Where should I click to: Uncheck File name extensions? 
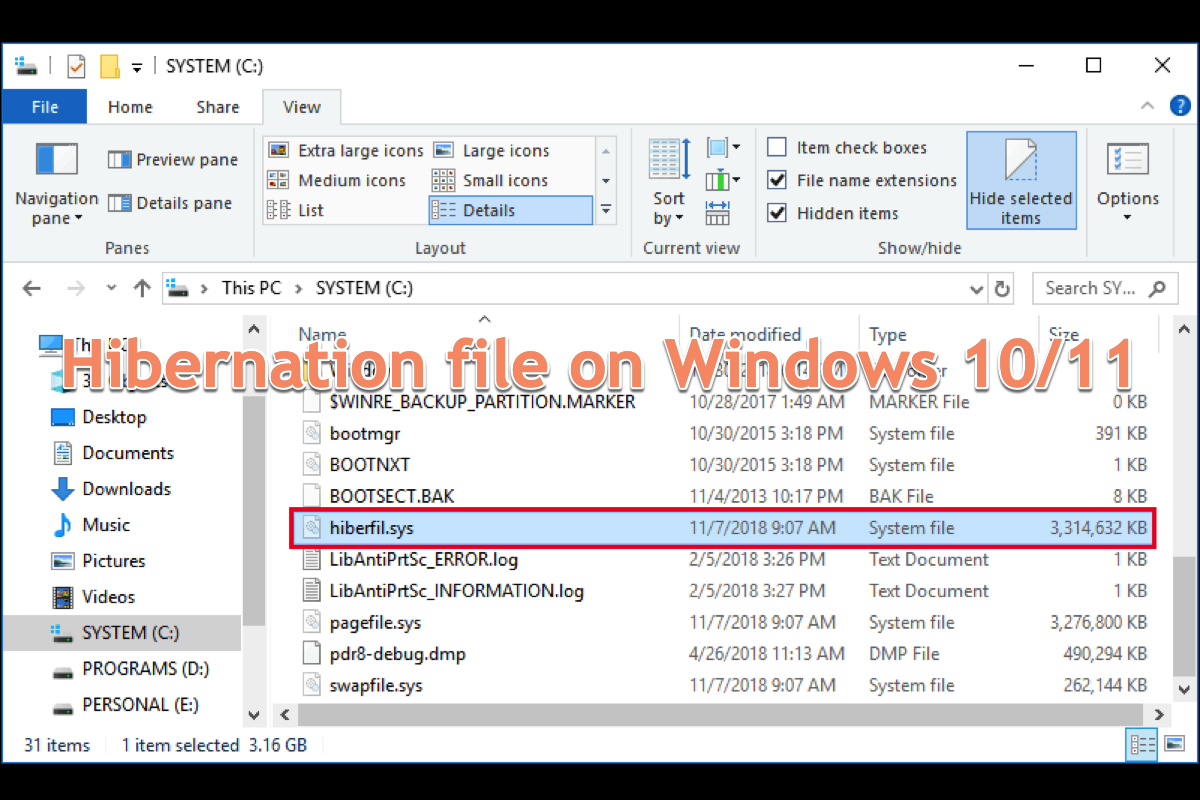pos(777,181)
